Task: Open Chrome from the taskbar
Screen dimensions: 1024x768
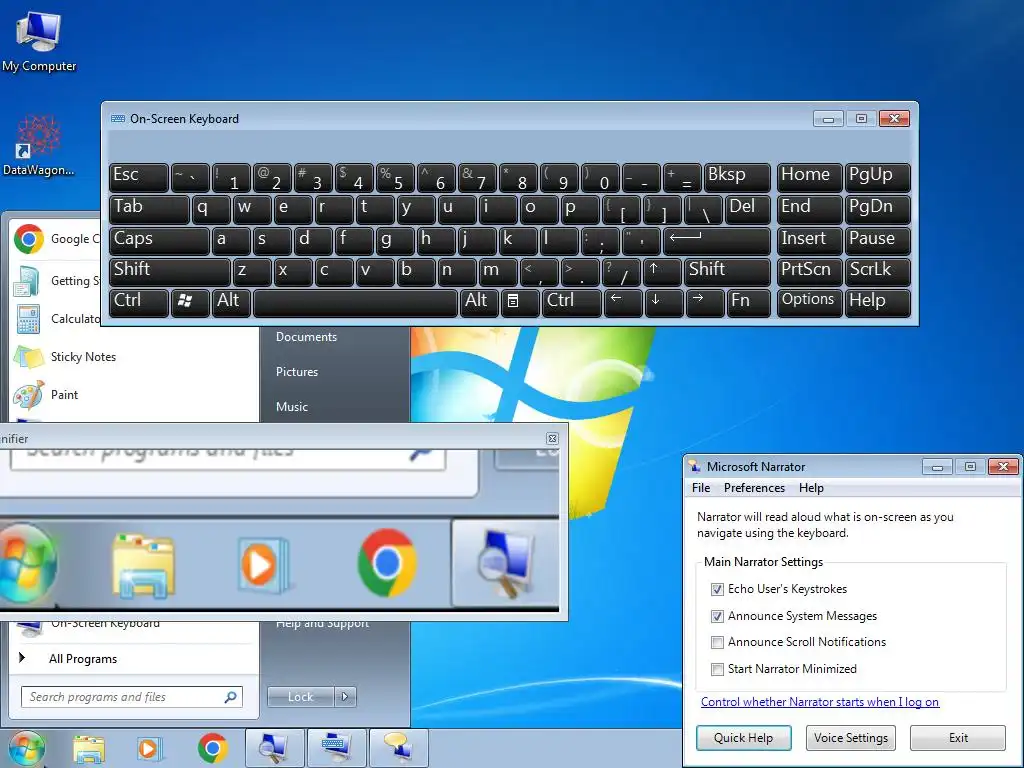Action: pyautogui.click(x=212, y=748)
